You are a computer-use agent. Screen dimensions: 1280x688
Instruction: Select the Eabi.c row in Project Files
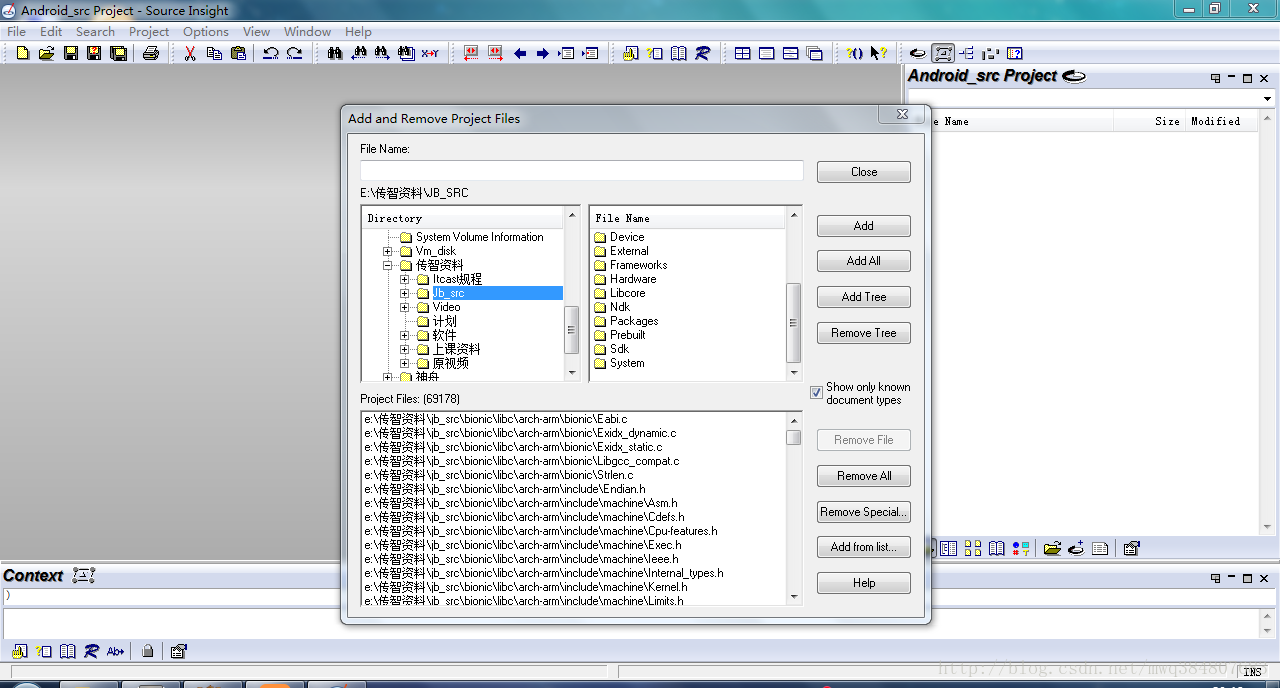(496, 419)
